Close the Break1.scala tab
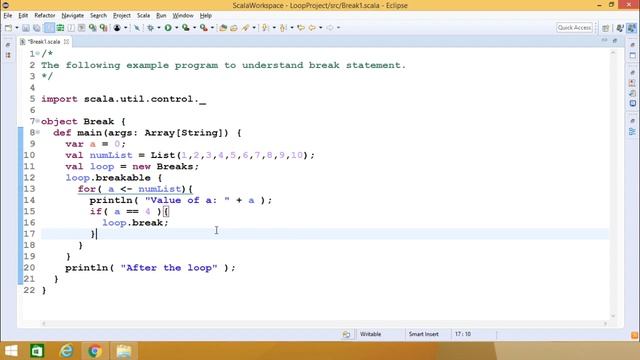640x360 pixels. [x=66, y=42]
